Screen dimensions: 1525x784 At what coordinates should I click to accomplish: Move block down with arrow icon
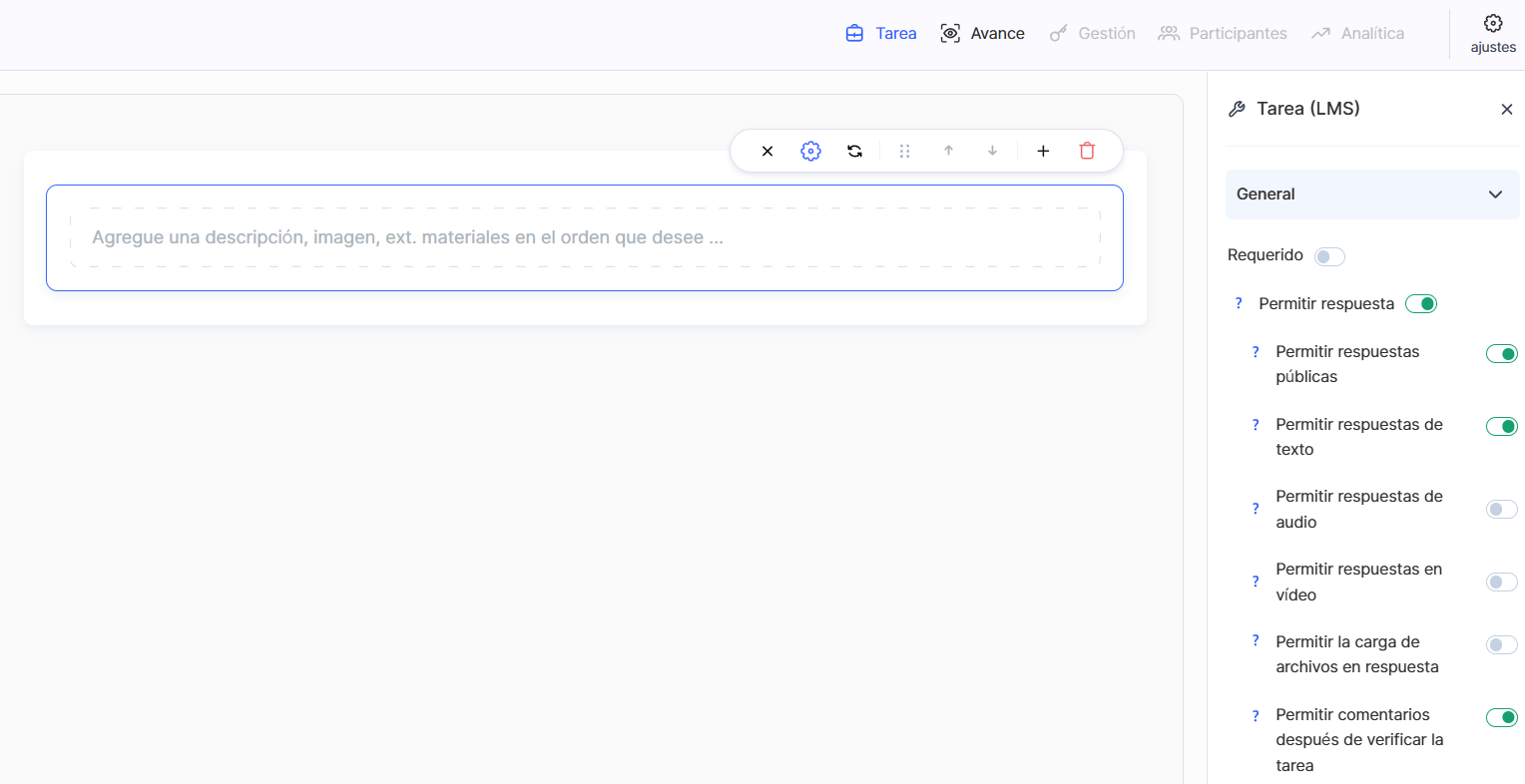[992, 151]
